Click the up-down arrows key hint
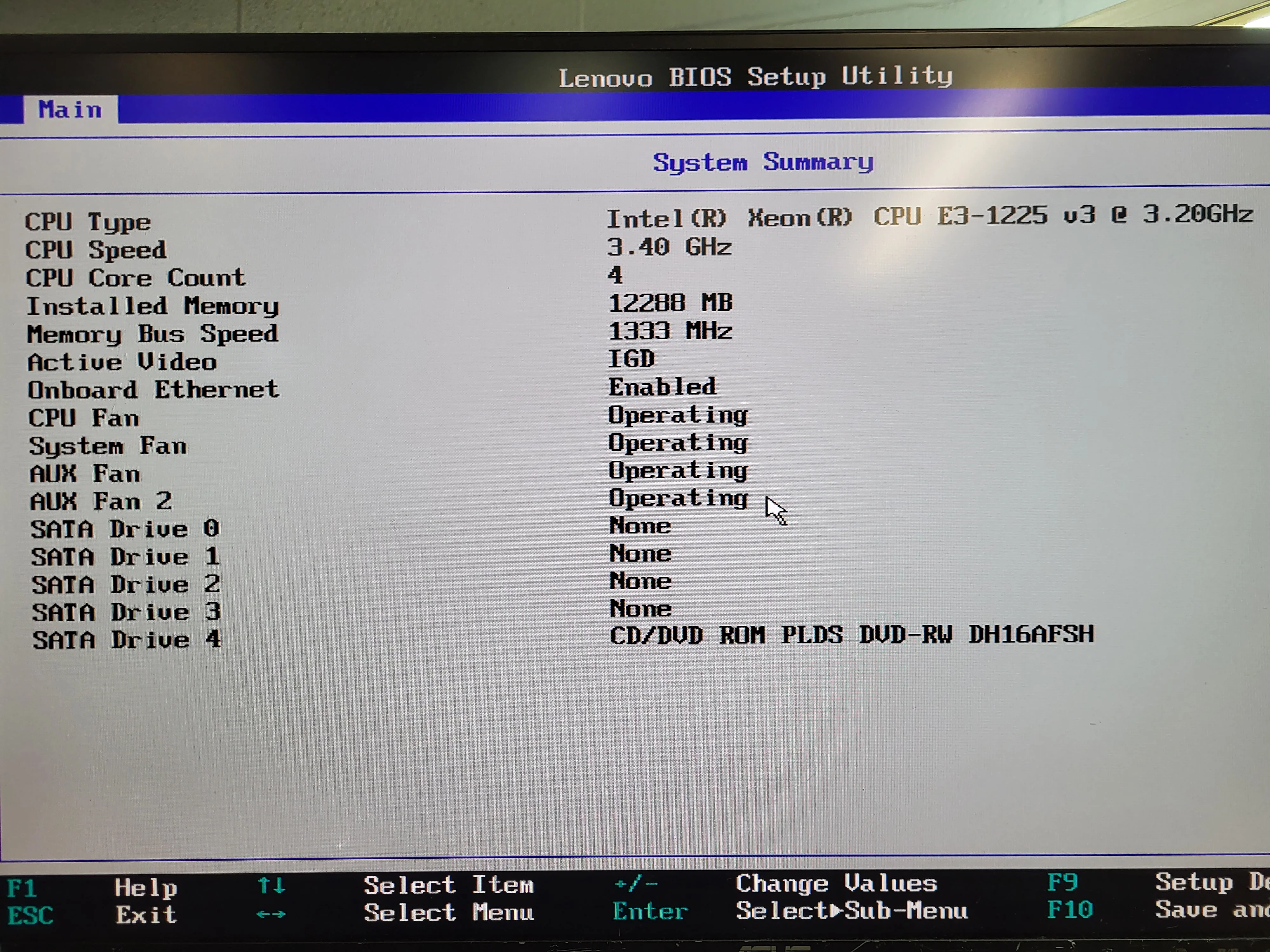 [x=271, y=885]
